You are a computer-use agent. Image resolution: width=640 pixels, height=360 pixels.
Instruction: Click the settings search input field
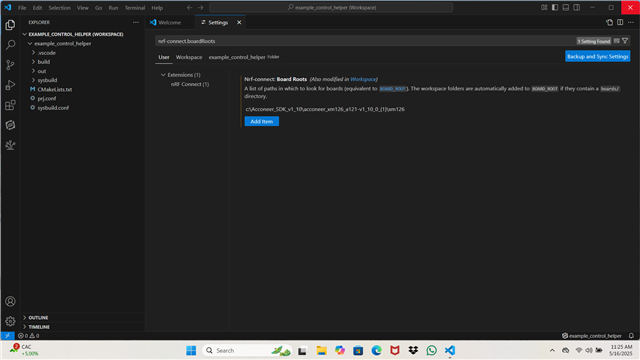click(x=365, y=41)
